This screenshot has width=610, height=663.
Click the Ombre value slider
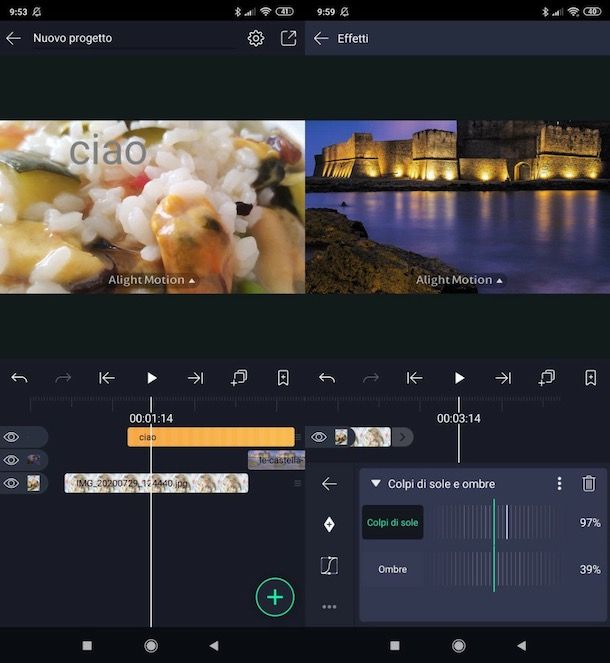pos(494,569)
